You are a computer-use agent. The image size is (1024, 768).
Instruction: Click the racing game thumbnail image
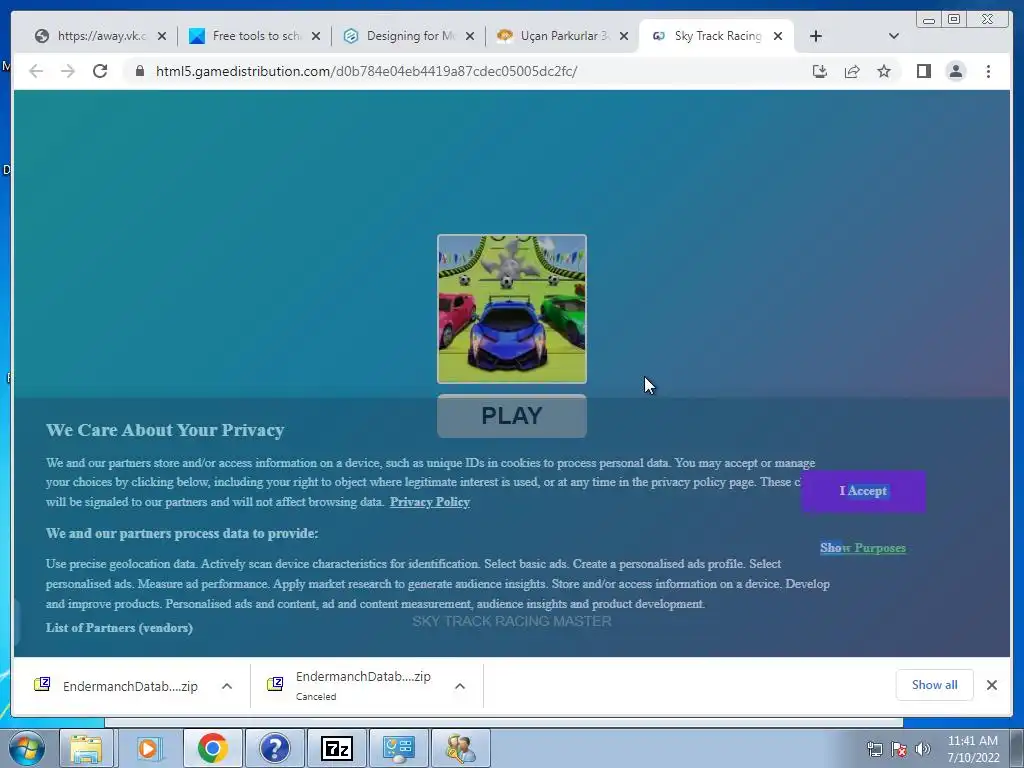point(512,309)
